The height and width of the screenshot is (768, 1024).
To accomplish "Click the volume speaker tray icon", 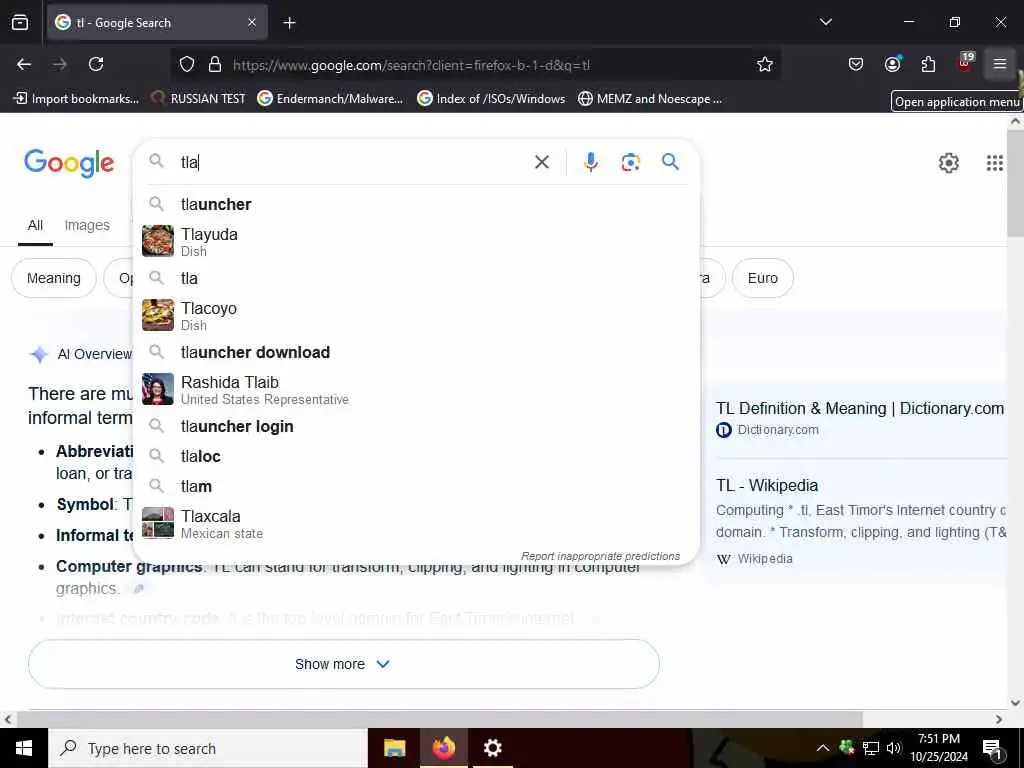I will [894, 748].
